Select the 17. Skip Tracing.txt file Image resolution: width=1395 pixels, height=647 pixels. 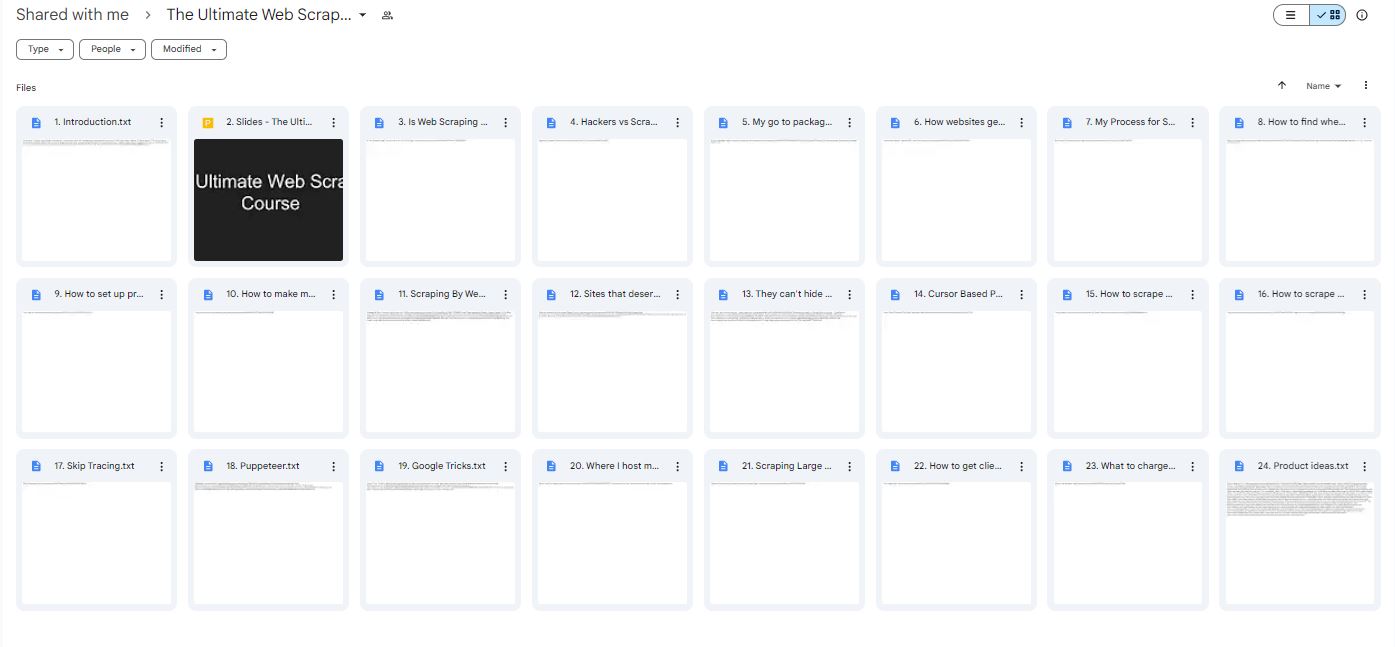click(x=94, y=466)
